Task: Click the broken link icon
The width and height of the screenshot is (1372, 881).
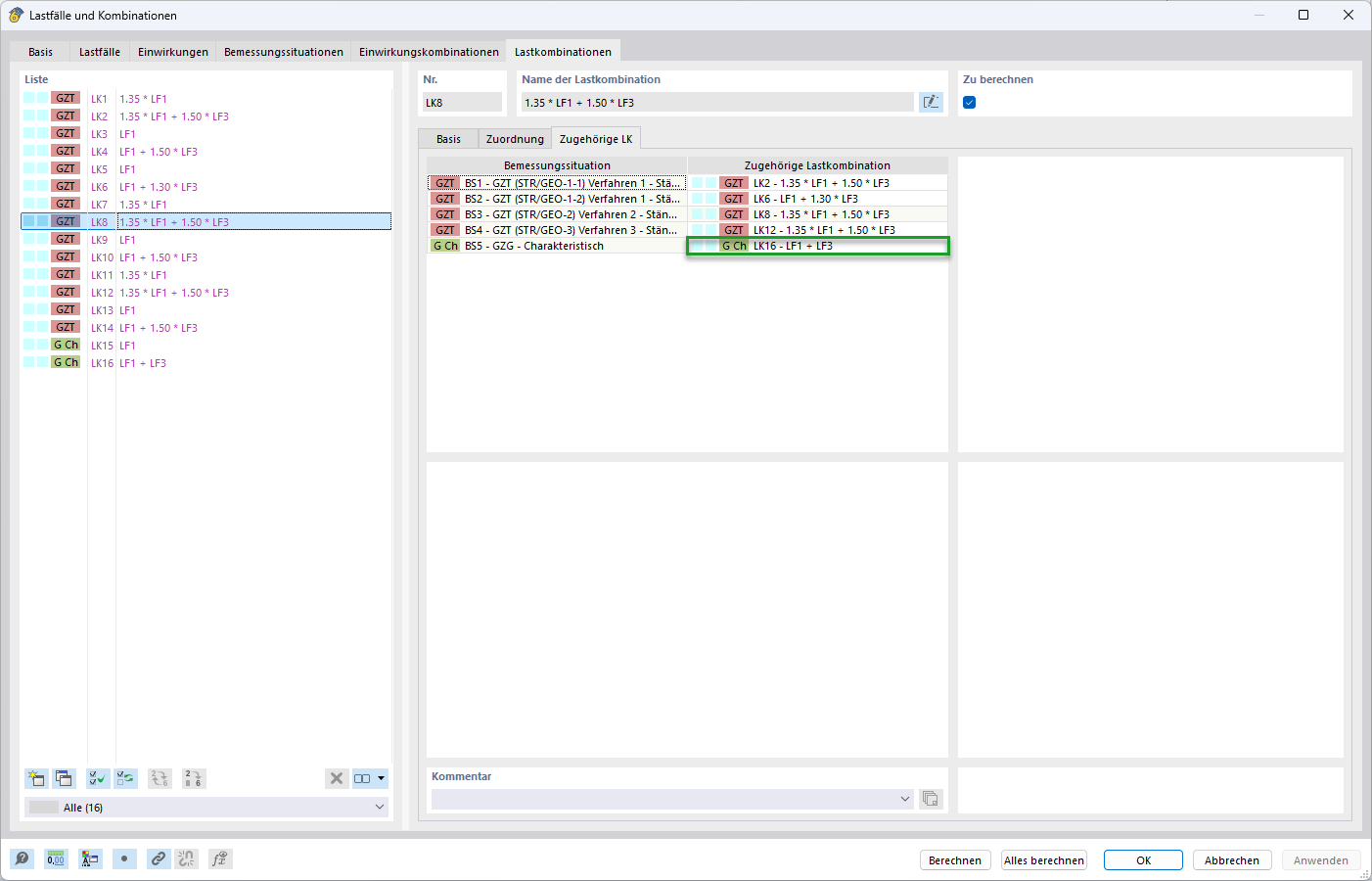Action: [x=186, y=858]
